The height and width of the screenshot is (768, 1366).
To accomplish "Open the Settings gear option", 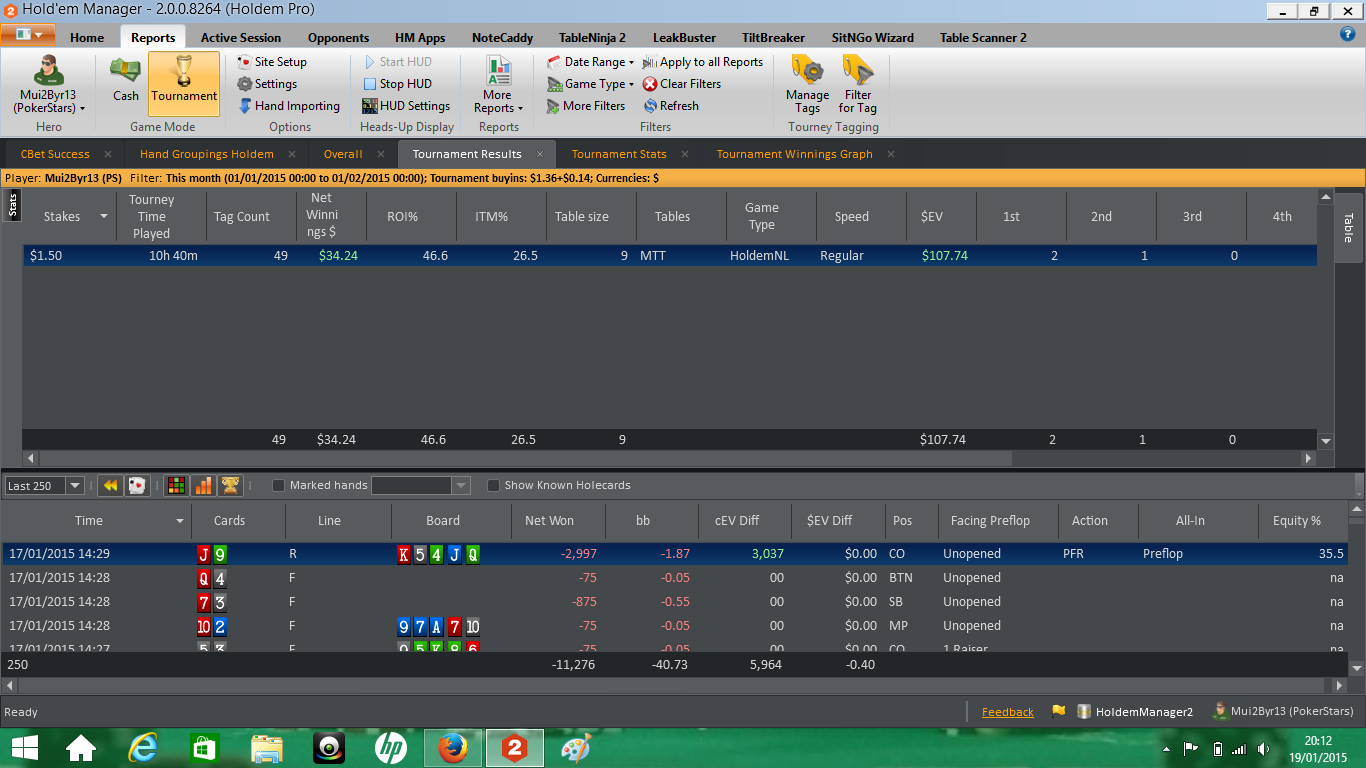I will point(267,84).
